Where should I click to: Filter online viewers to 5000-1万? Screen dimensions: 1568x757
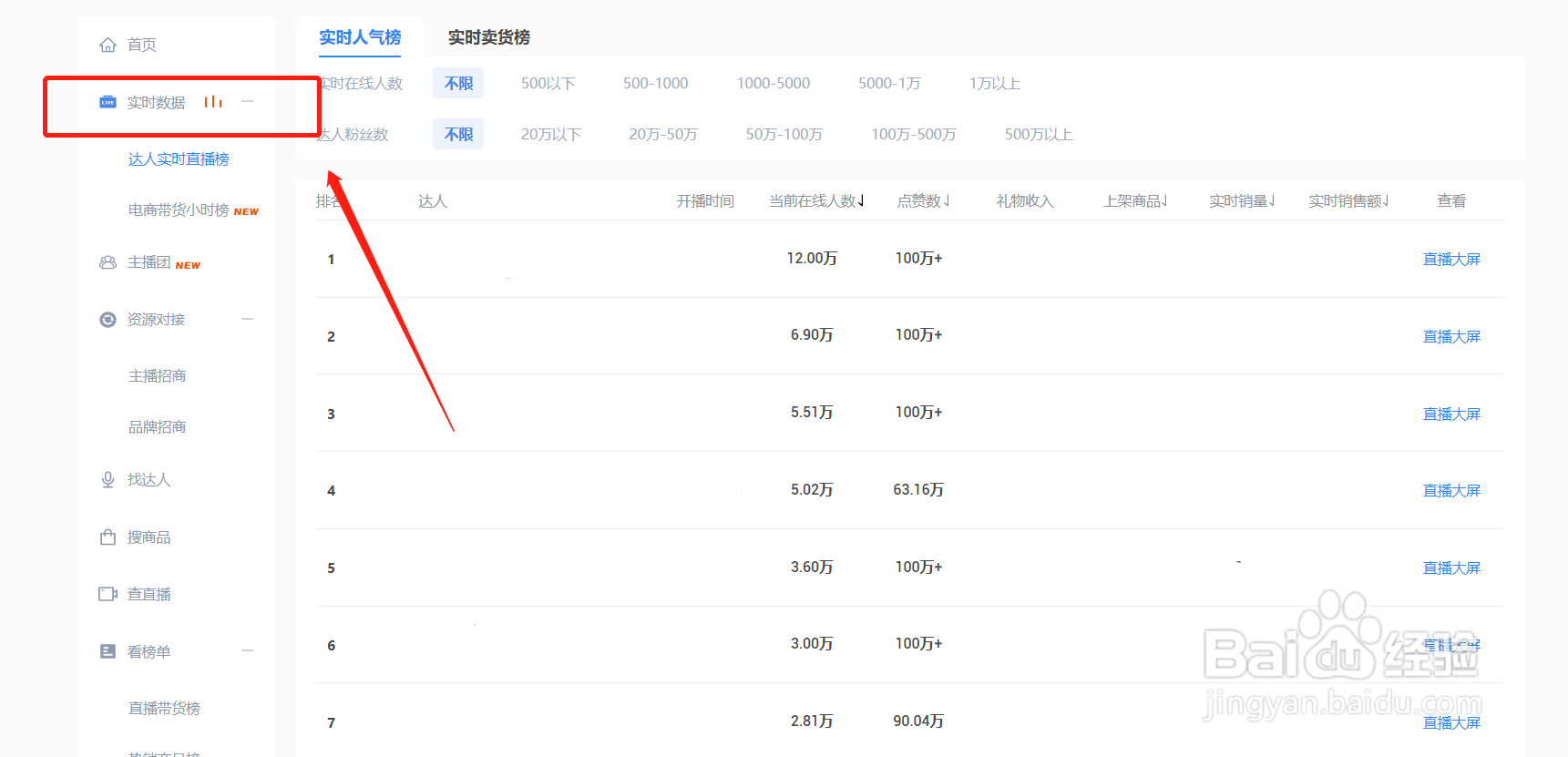pos(889,83)
